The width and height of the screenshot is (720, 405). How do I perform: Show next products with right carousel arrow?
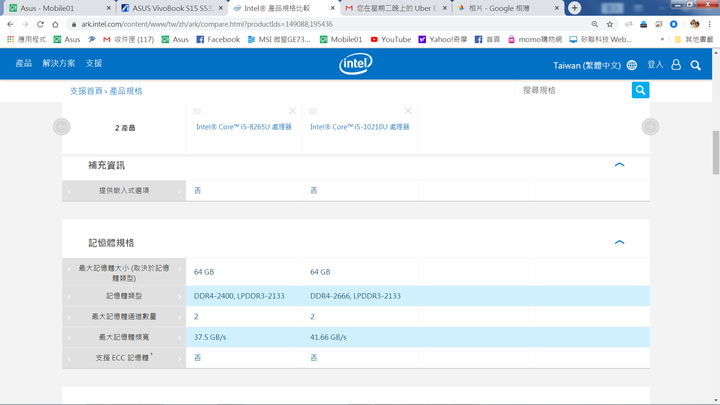coord(650,127)
